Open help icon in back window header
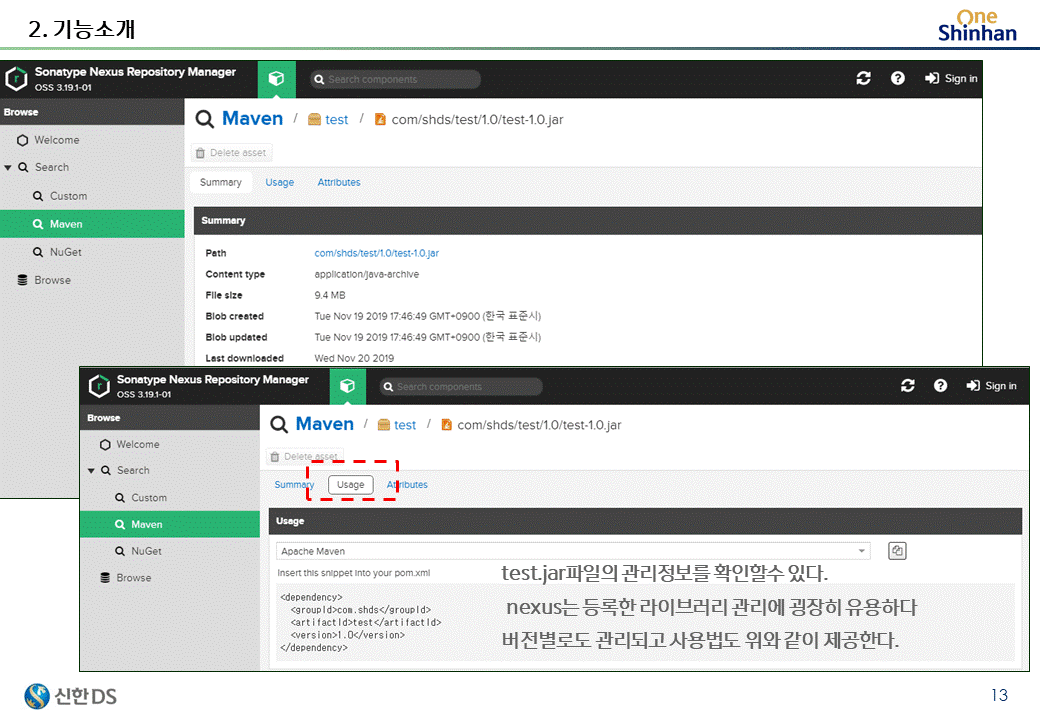 (x=897, y=78)
